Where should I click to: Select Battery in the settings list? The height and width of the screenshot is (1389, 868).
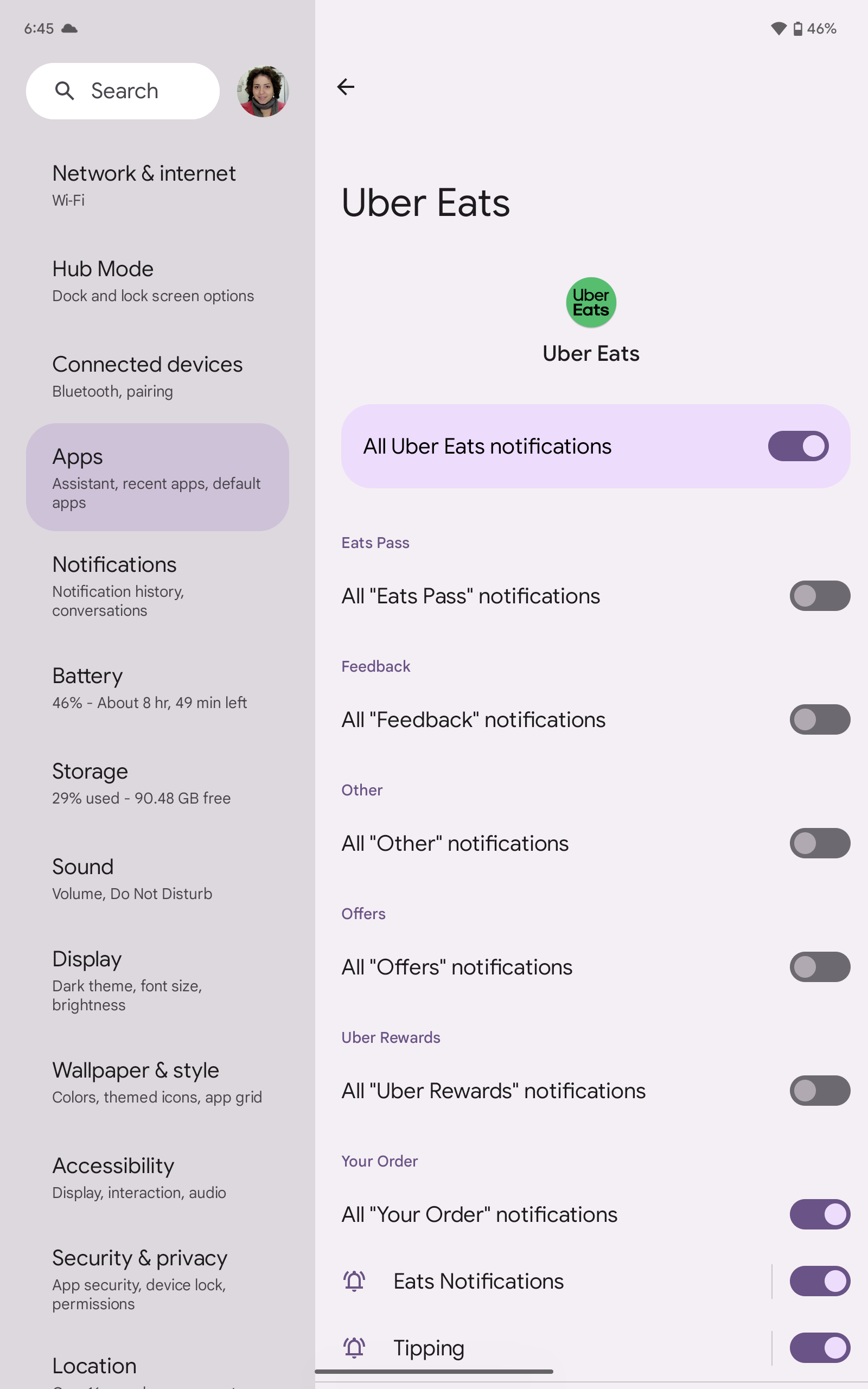[149, 687]
